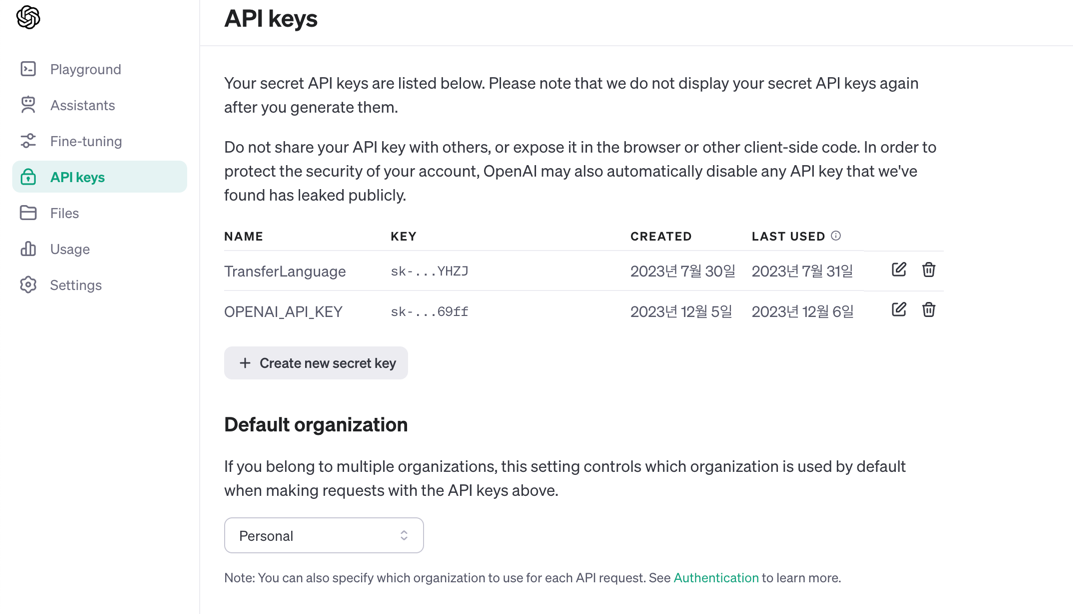Screen dimensions: 1073x614
Task: Click the created date 2023년 12월 5일
Action: [681, 311]
